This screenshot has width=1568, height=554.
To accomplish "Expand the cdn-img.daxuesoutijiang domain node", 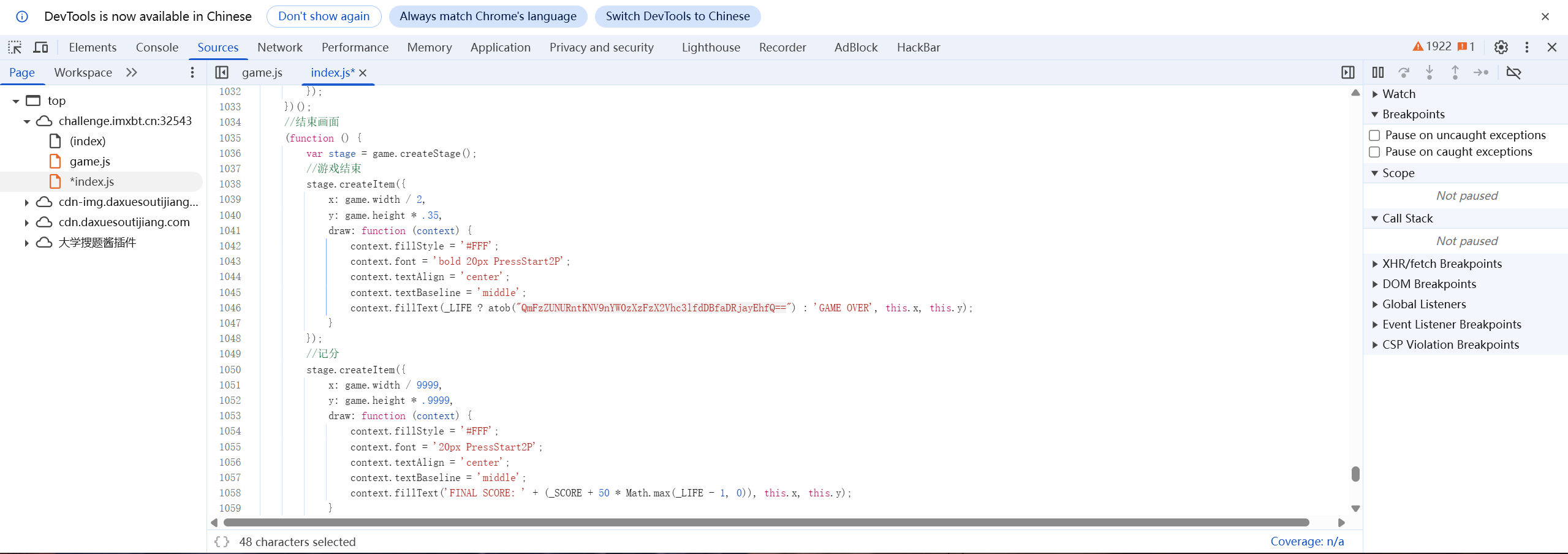I will (26, 202).
